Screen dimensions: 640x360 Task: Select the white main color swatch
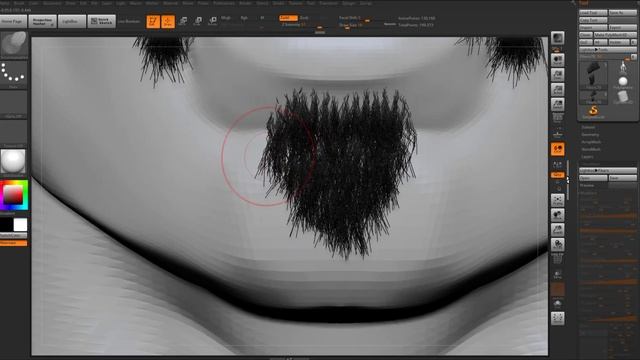20,224
